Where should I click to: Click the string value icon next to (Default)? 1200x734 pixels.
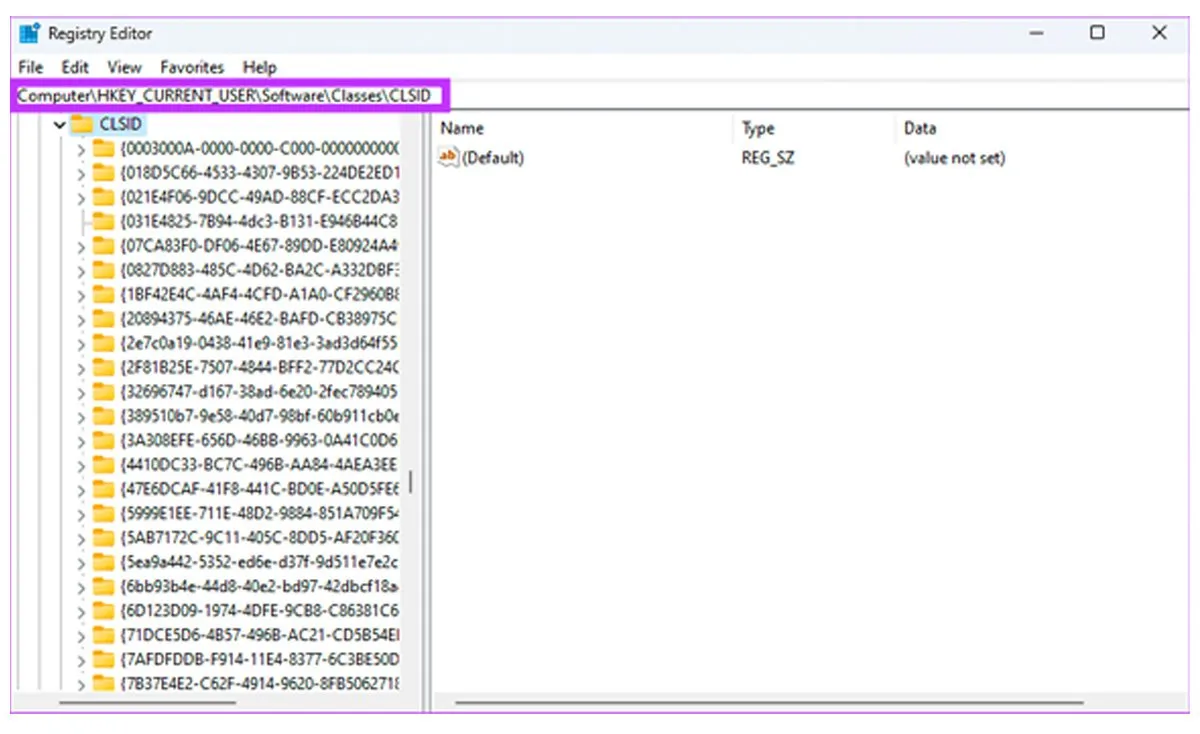(x=449, y=157)
